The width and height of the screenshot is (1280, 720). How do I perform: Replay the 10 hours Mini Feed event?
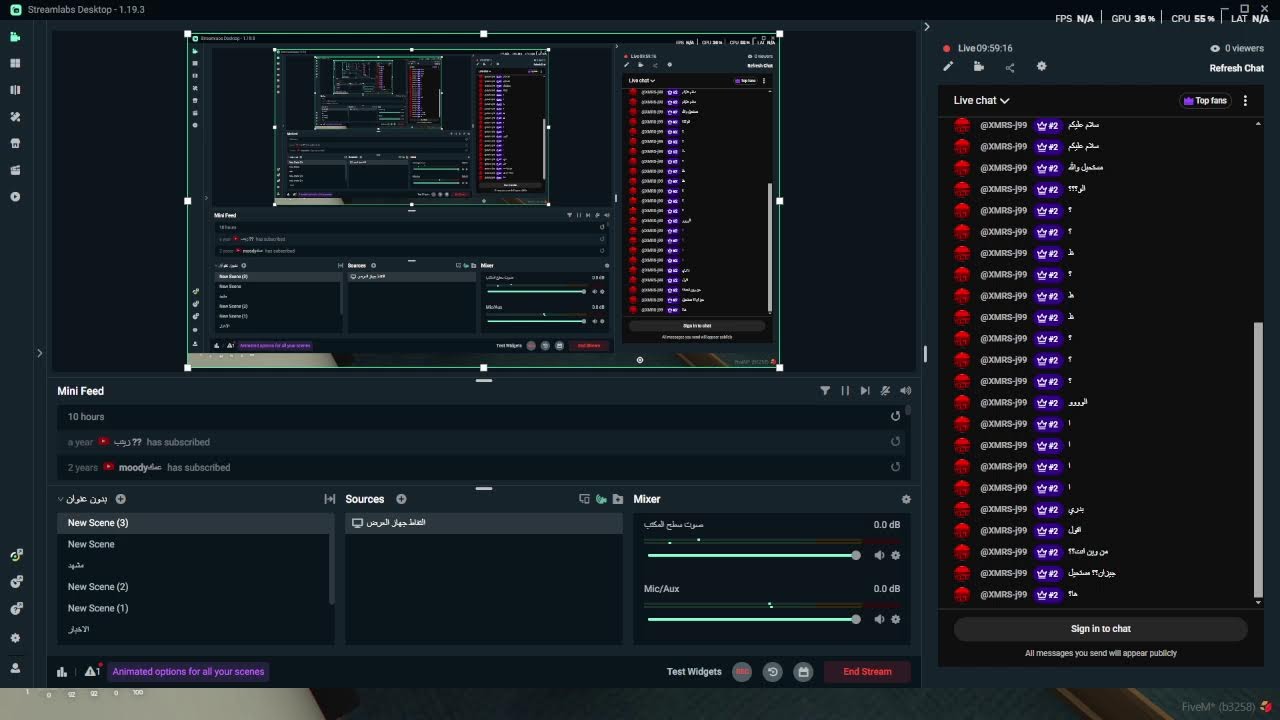tap(895, 416)
